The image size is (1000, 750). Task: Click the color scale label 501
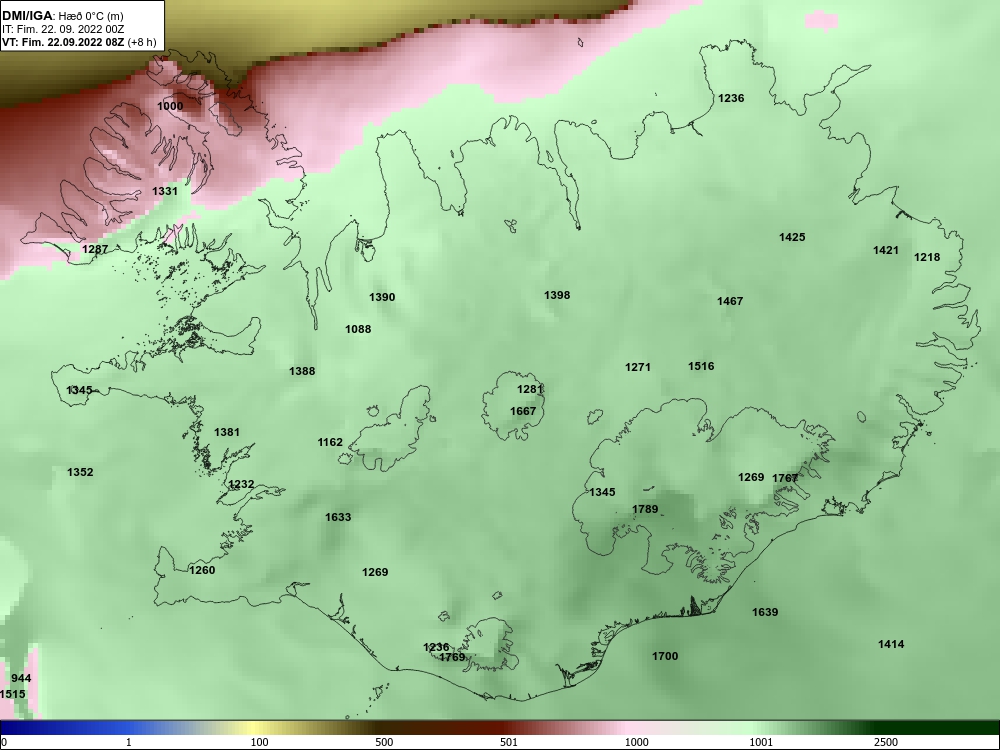509,742
